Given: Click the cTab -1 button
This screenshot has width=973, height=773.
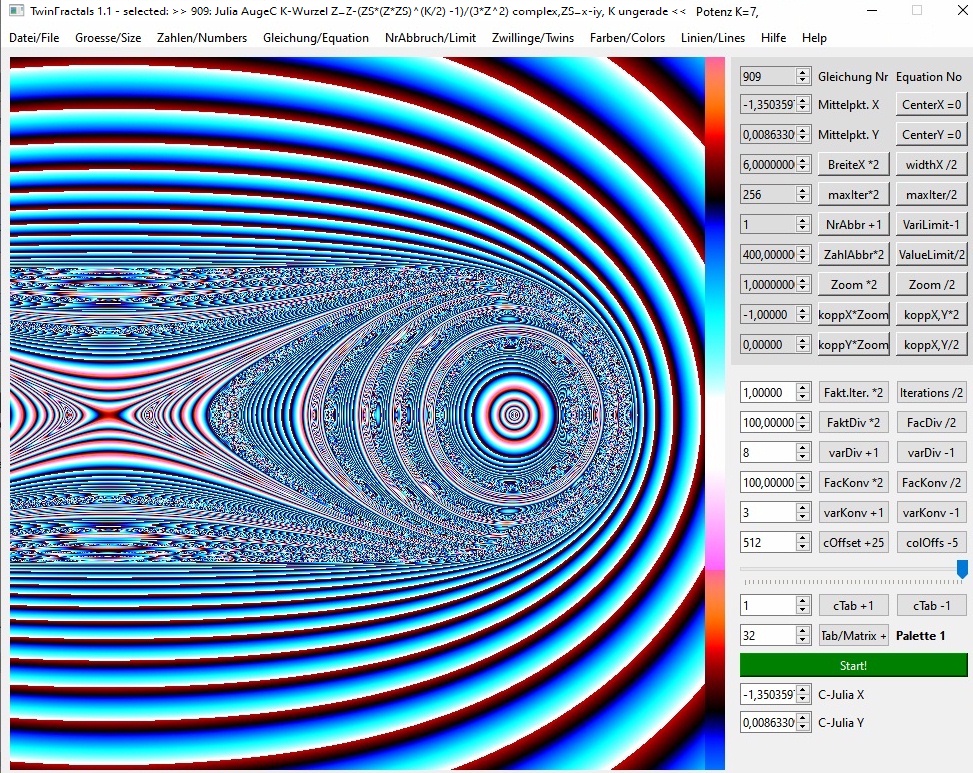Looking at the screenshot, I should point(931,605).
